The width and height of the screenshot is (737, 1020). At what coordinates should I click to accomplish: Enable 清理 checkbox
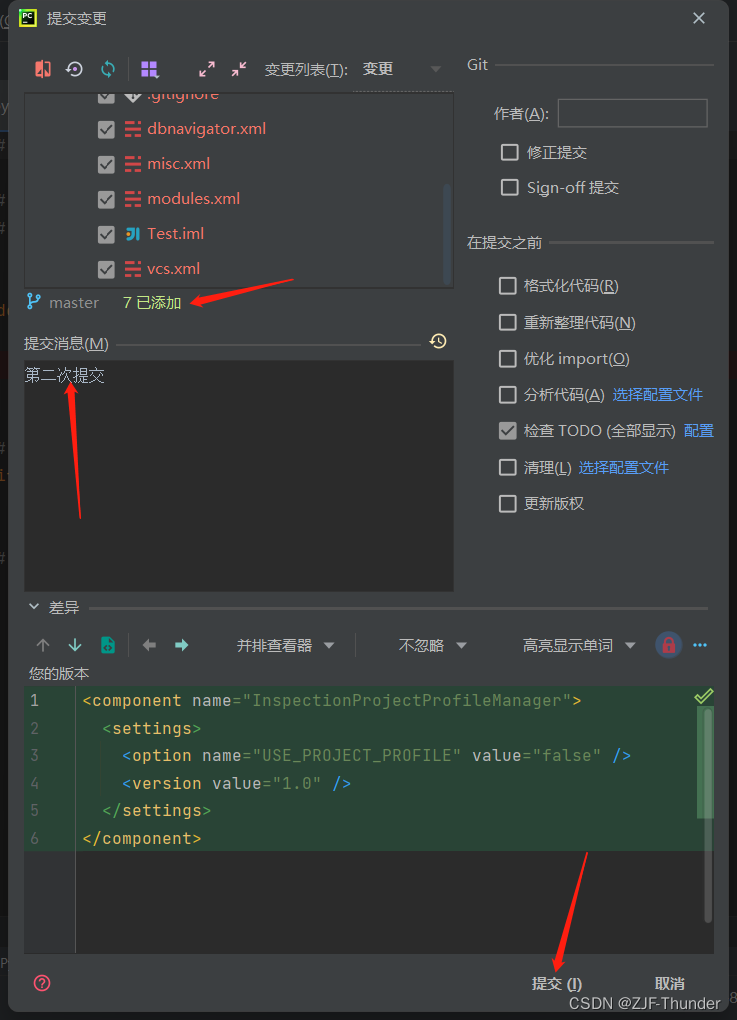[507, 467]
